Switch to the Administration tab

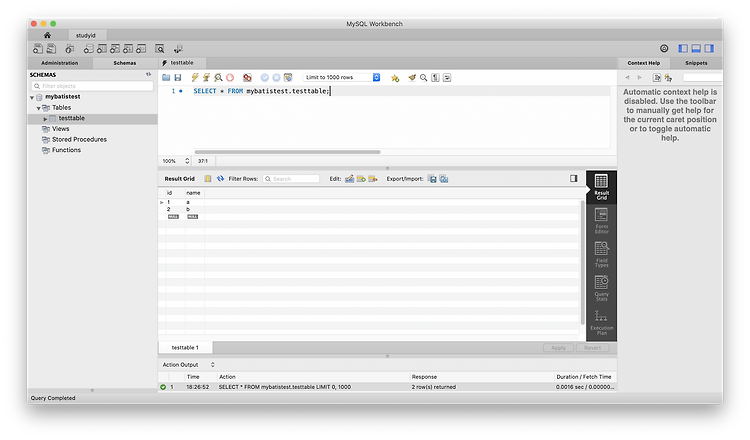[x=60, y=63]
